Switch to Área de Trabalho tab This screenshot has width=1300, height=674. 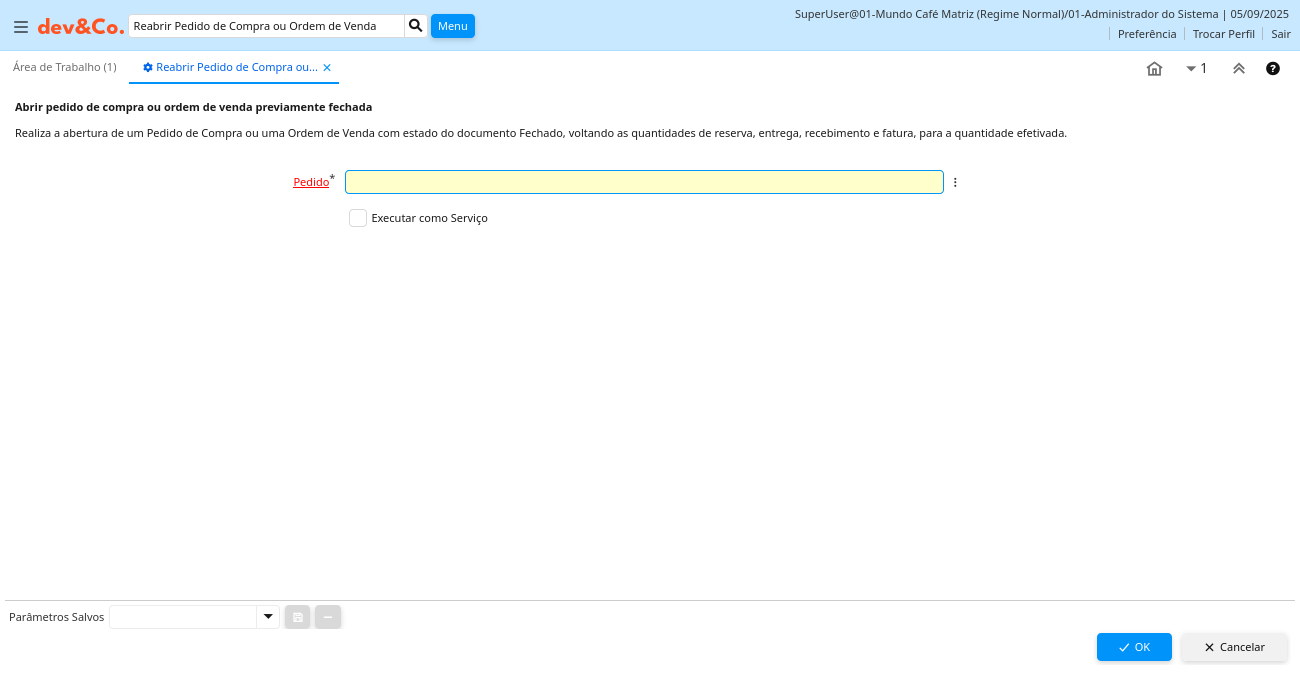pyautogui.click(x=65, y=67)
